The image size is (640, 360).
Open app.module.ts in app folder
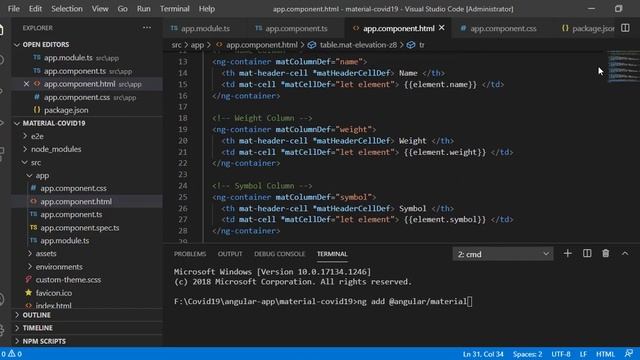(x=87, y=240)
